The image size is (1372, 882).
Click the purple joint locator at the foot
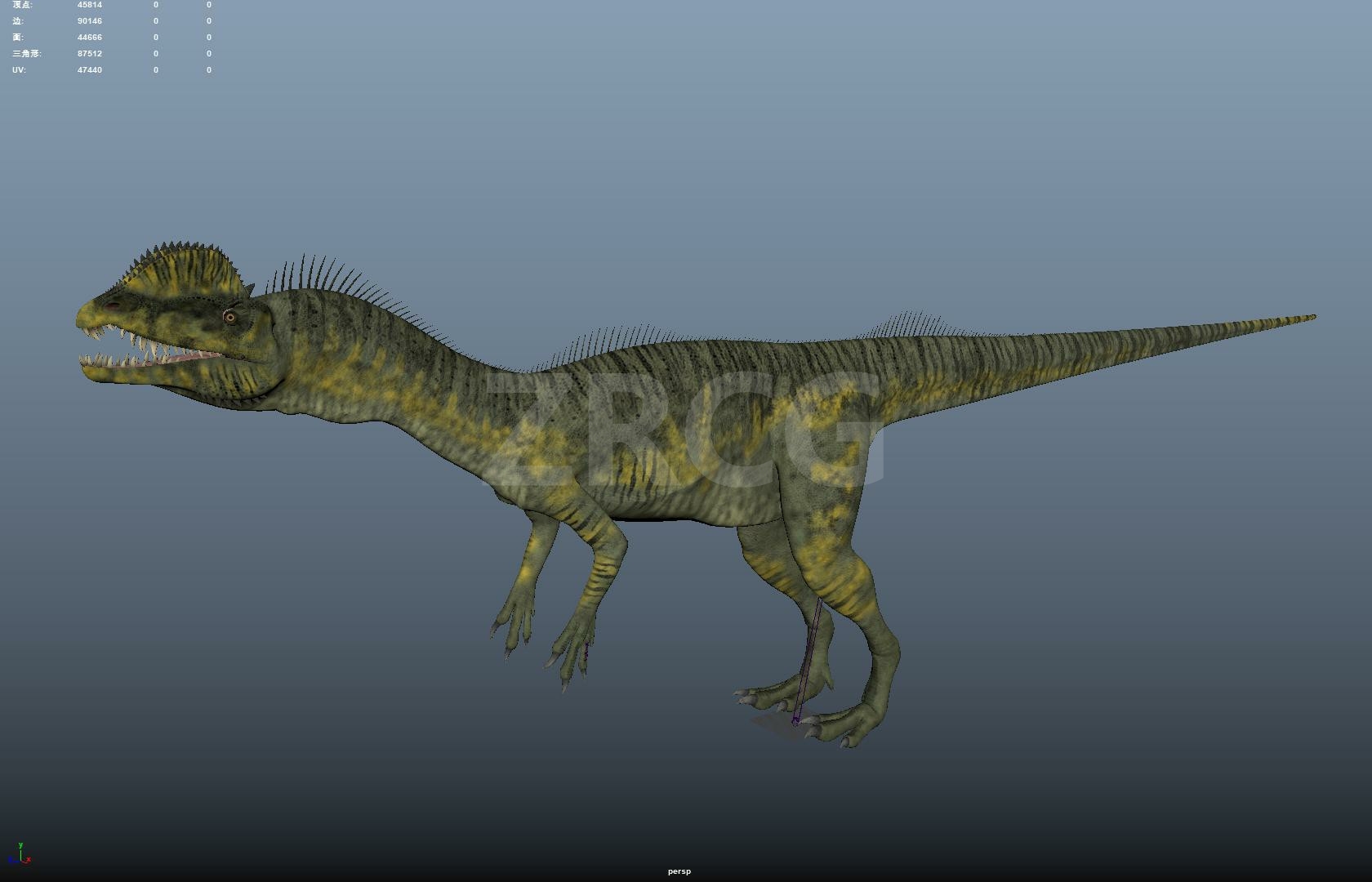pos(795,721)
